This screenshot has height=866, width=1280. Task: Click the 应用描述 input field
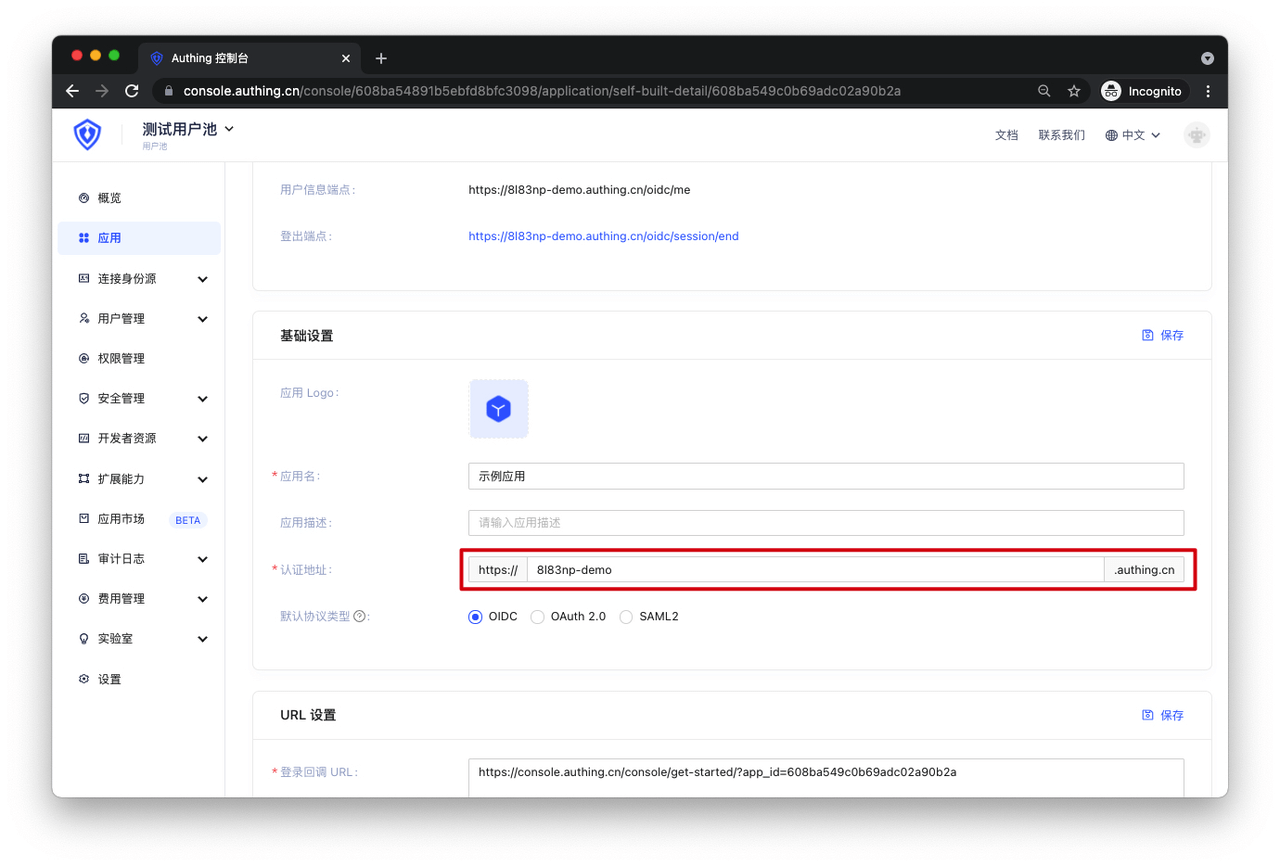825,523
